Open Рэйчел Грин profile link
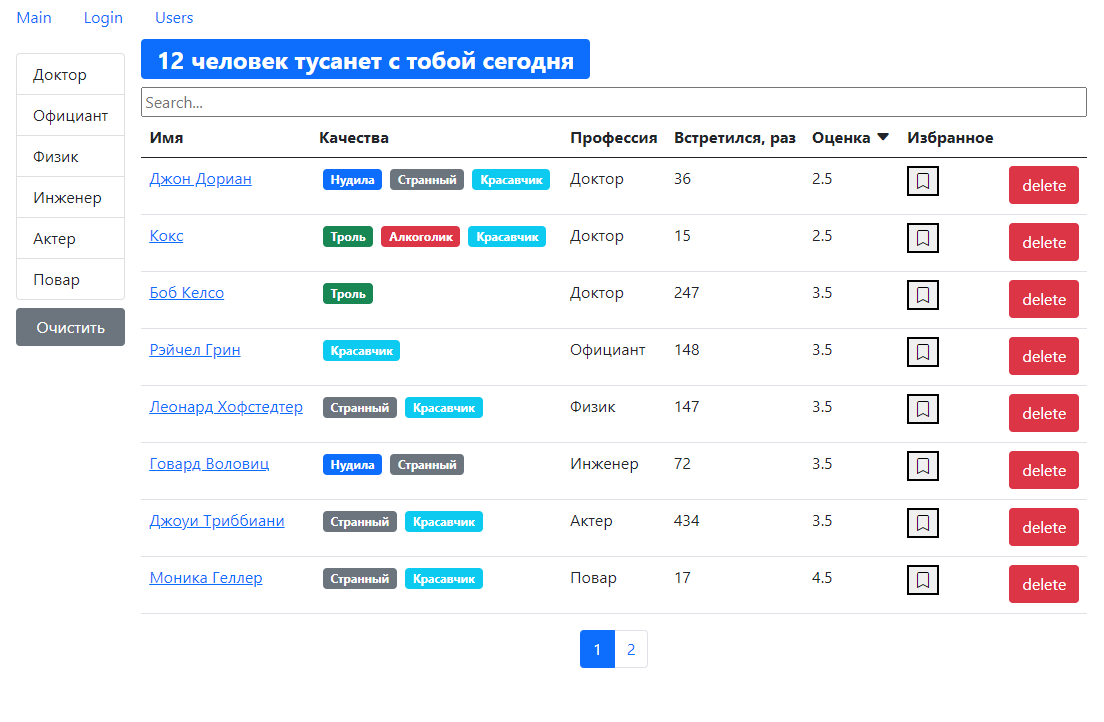The image size is (1104, 722). pyautogui.click(x=194, y=350)
